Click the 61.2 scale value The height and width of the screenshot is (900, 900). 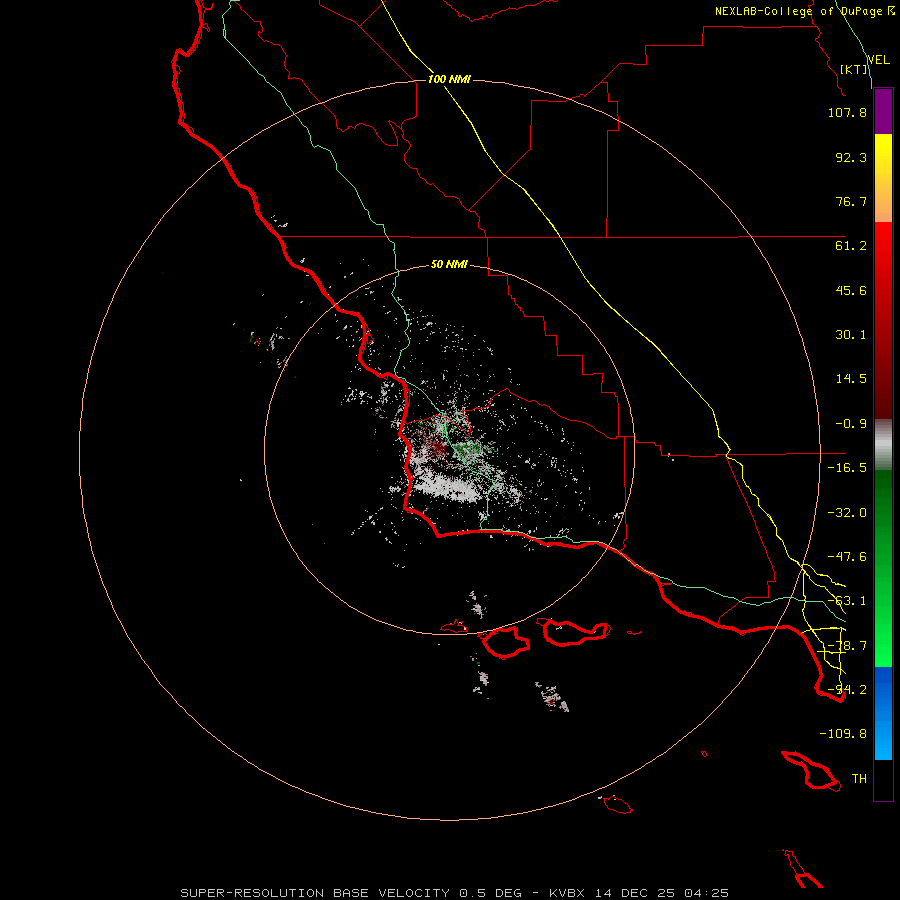coord(851,246)
